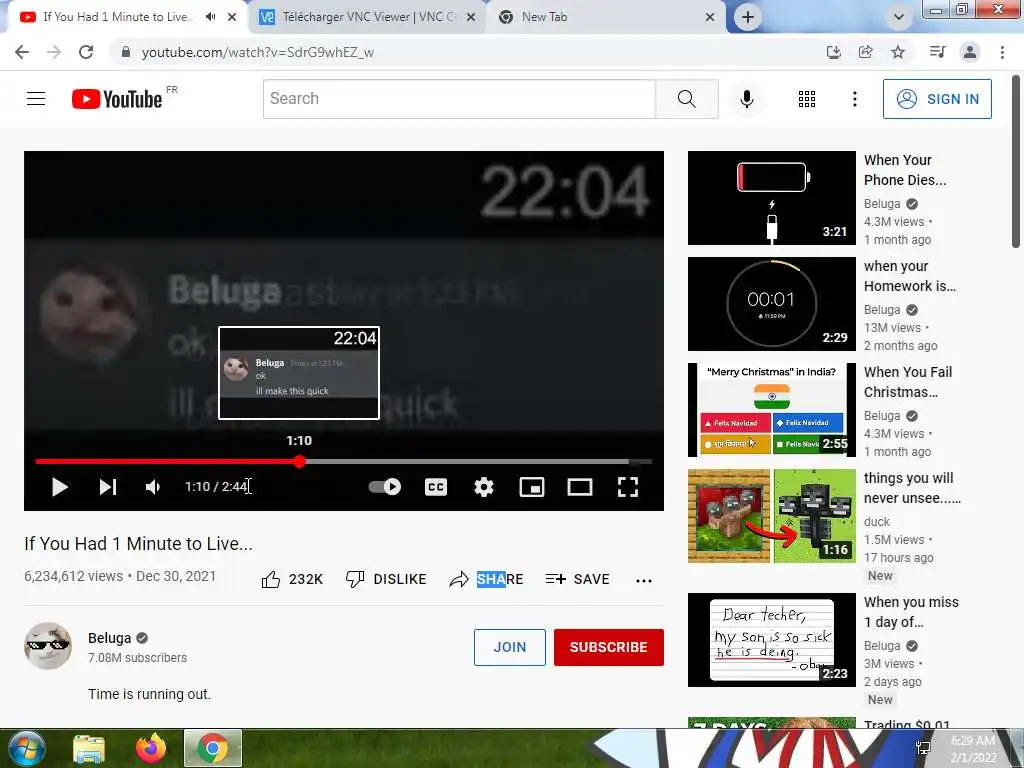Click the address bar URL

pos(258,52)
